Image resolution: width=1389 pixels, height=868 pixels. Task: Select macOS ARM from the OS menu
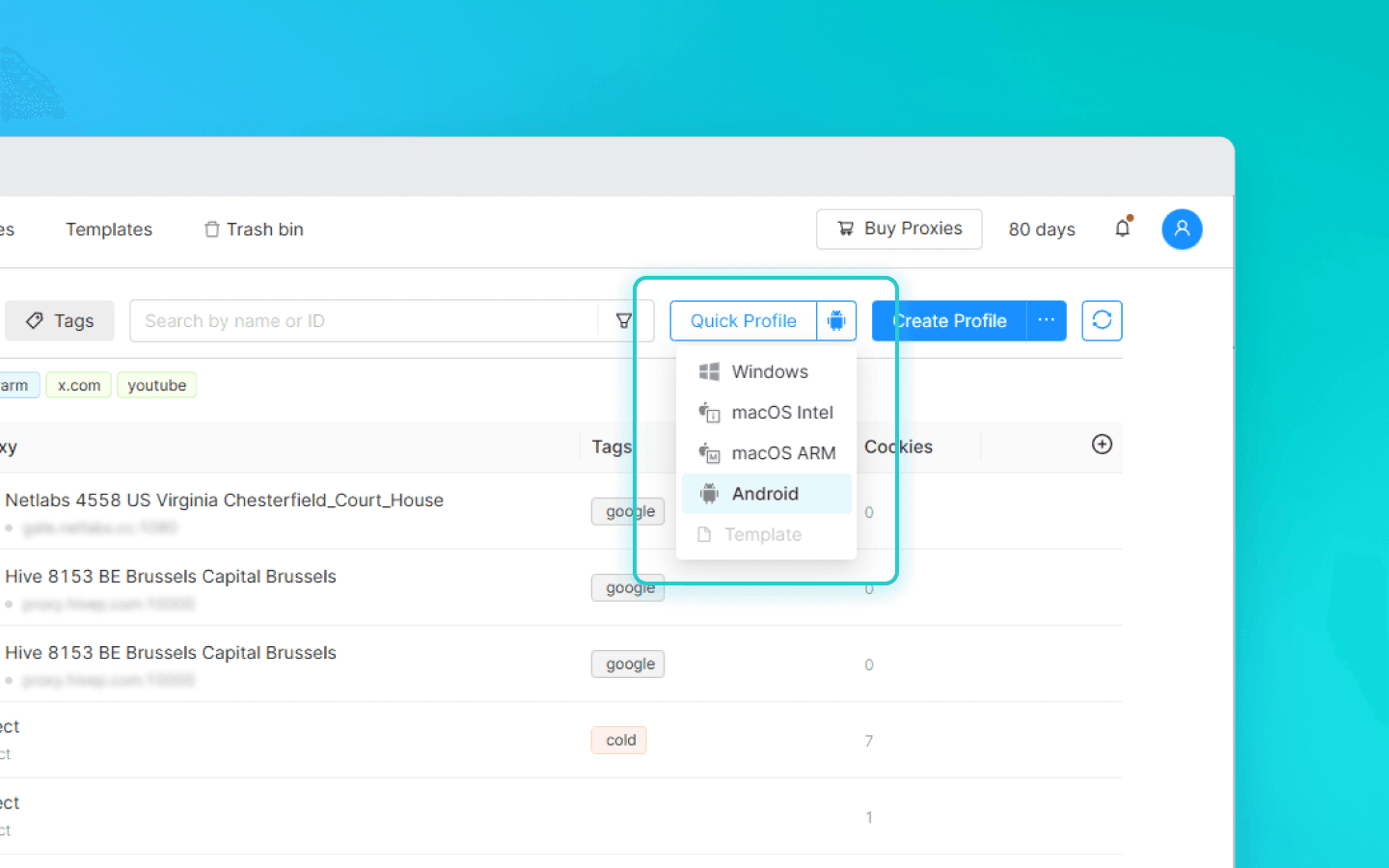767,453
